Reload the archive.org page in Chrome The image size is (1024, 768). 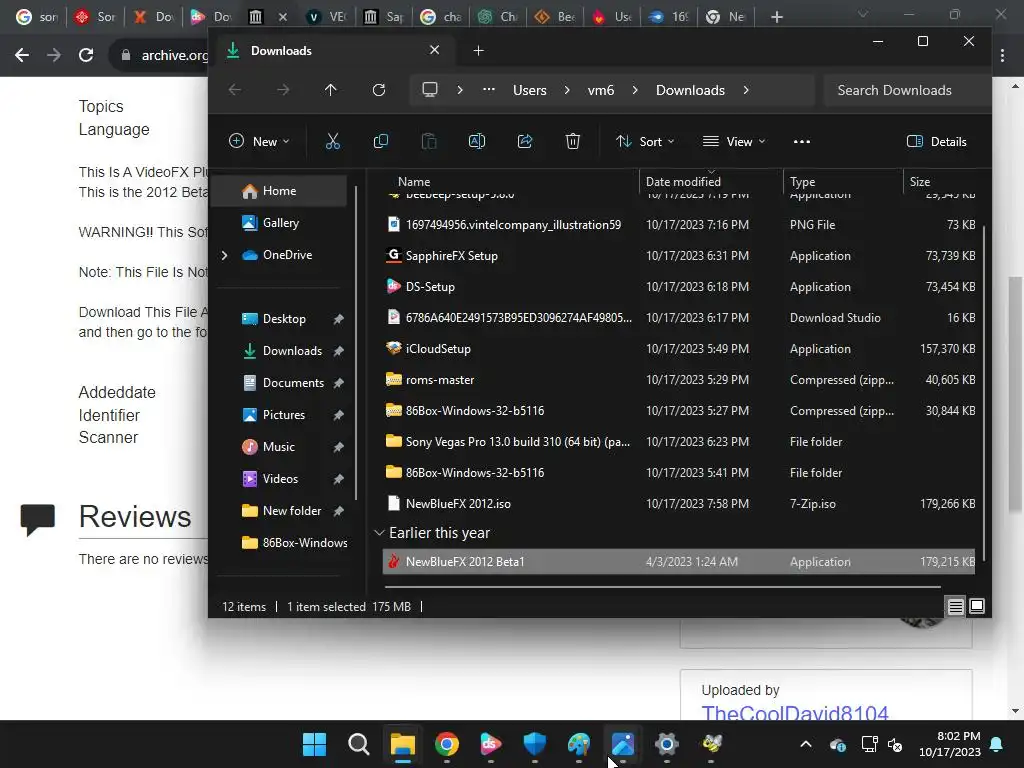pyautogui.click(x=86, y=55)
